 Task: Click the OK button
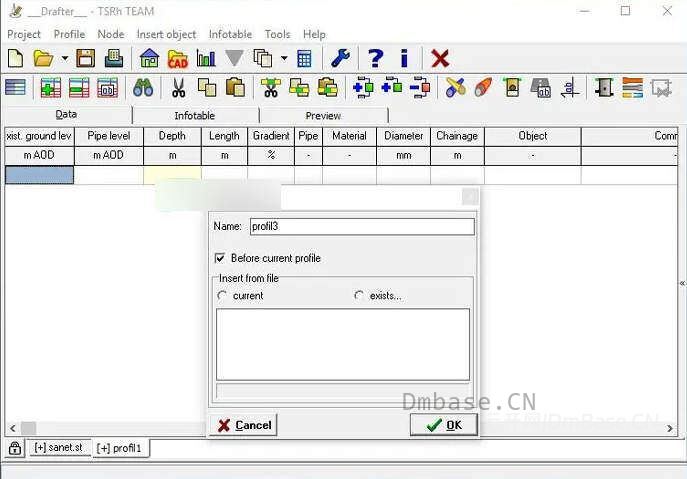(x=443, y=425)
